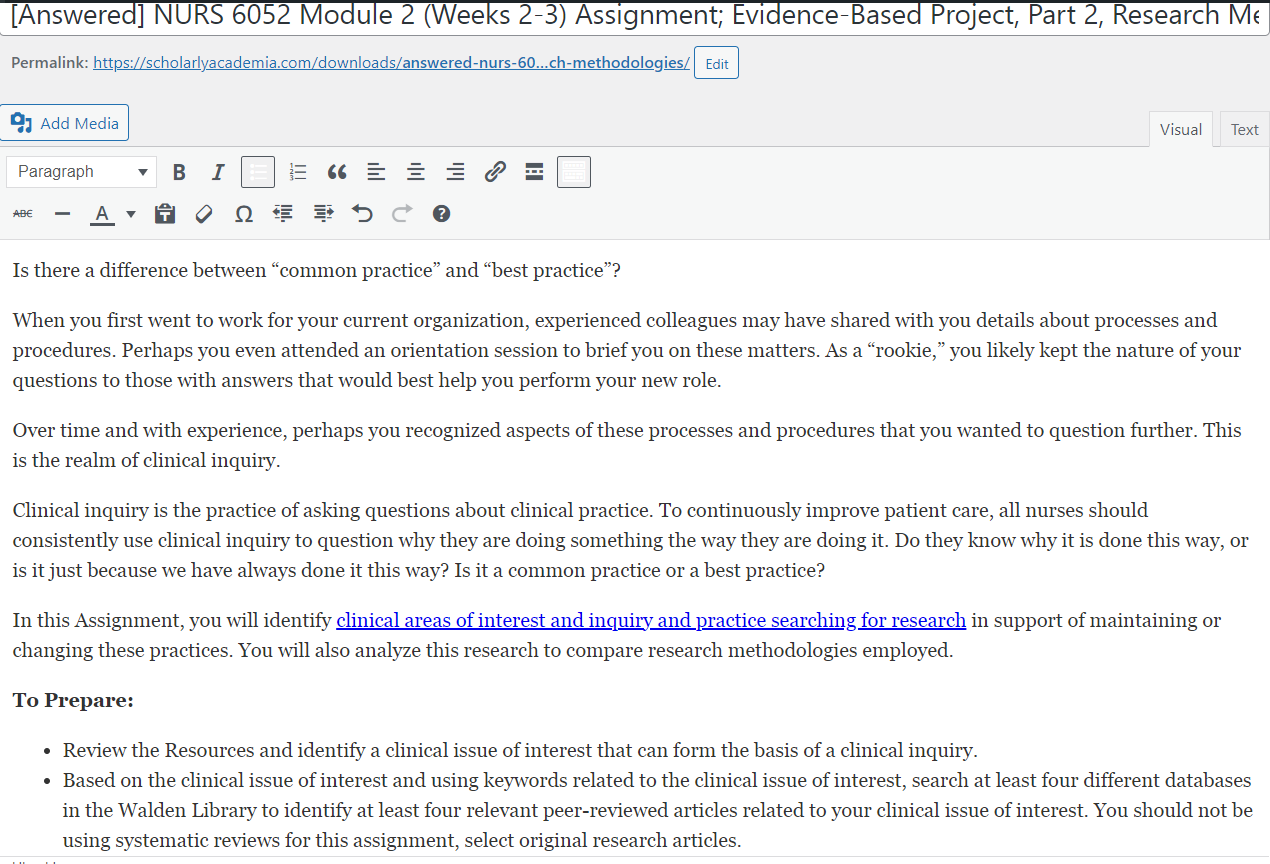
Task: Open keyboard shortcuts help
Action: 441,213
